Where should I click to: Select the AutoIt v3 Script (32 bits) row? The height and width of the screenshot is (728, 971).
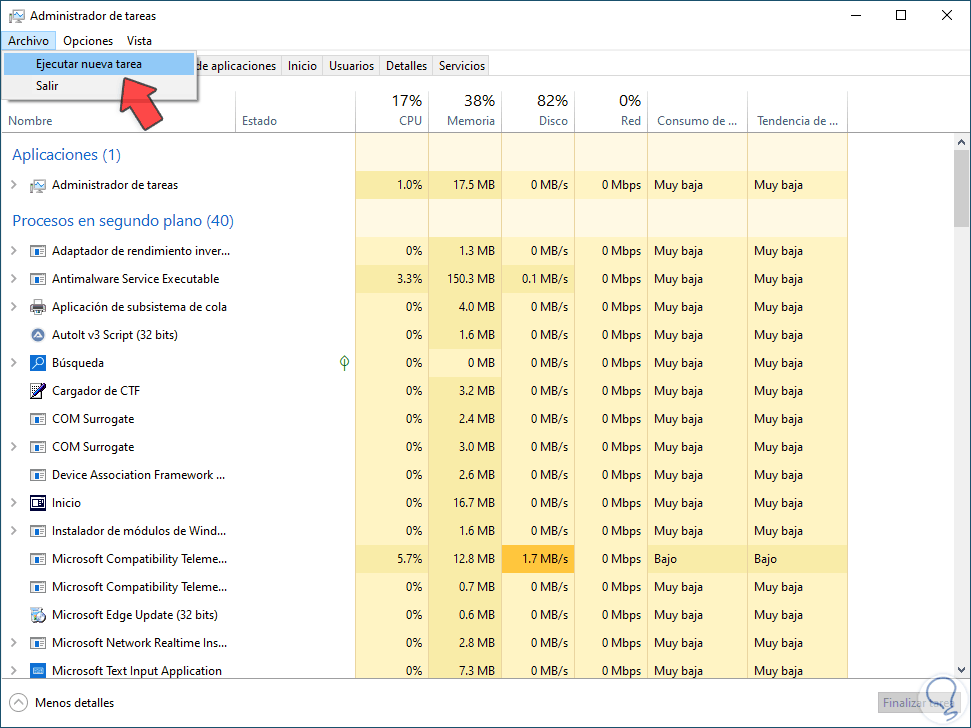tap(424, 335)
